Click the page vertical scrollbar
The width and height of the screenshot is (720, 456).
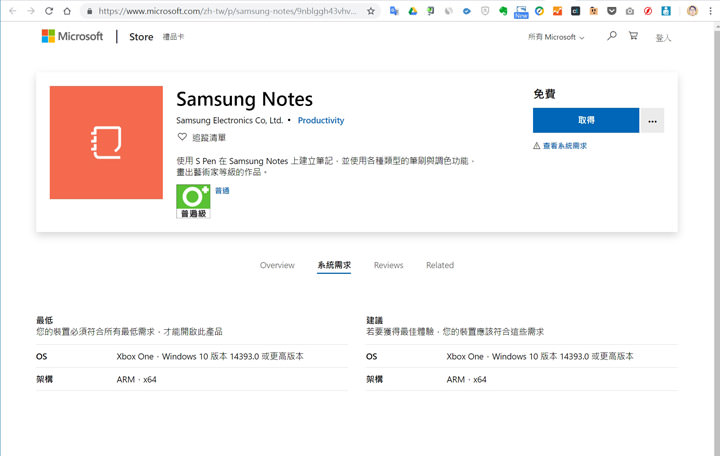[x=717, y=239]
